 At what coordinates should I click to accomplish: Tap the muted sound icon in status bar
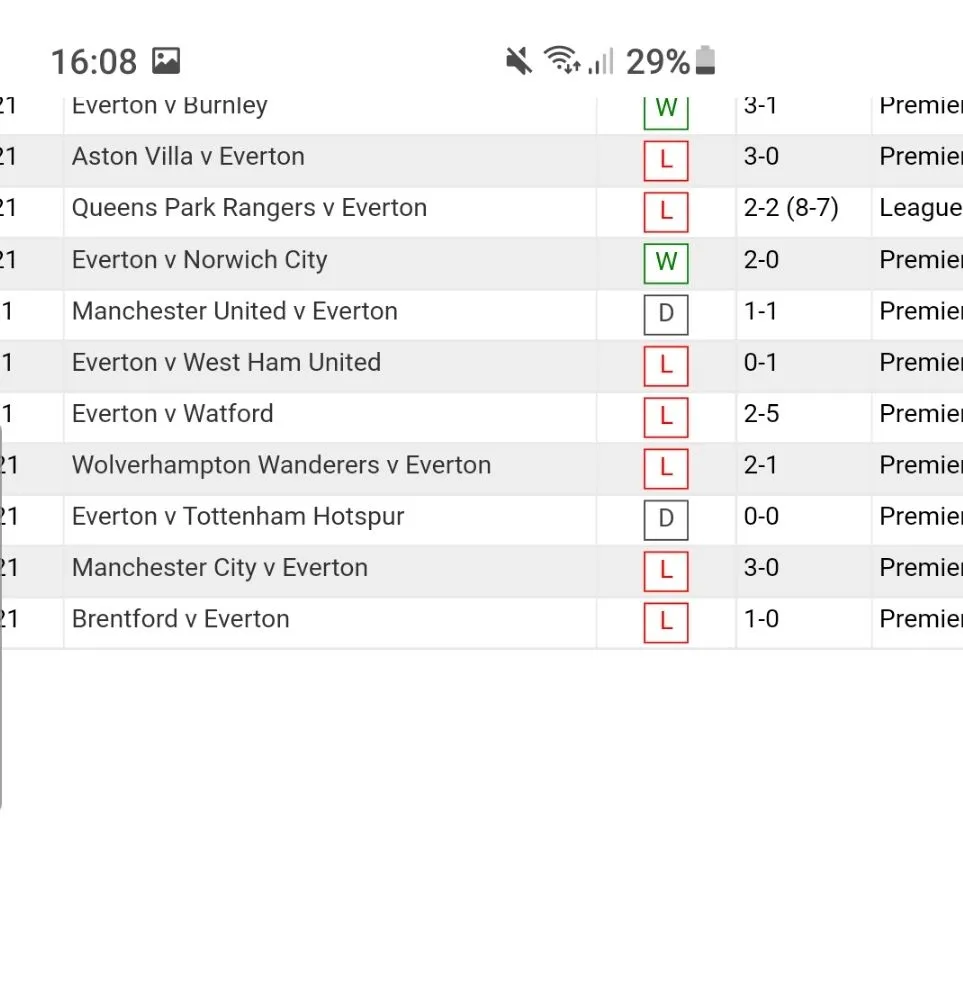[x=518, y=62]
